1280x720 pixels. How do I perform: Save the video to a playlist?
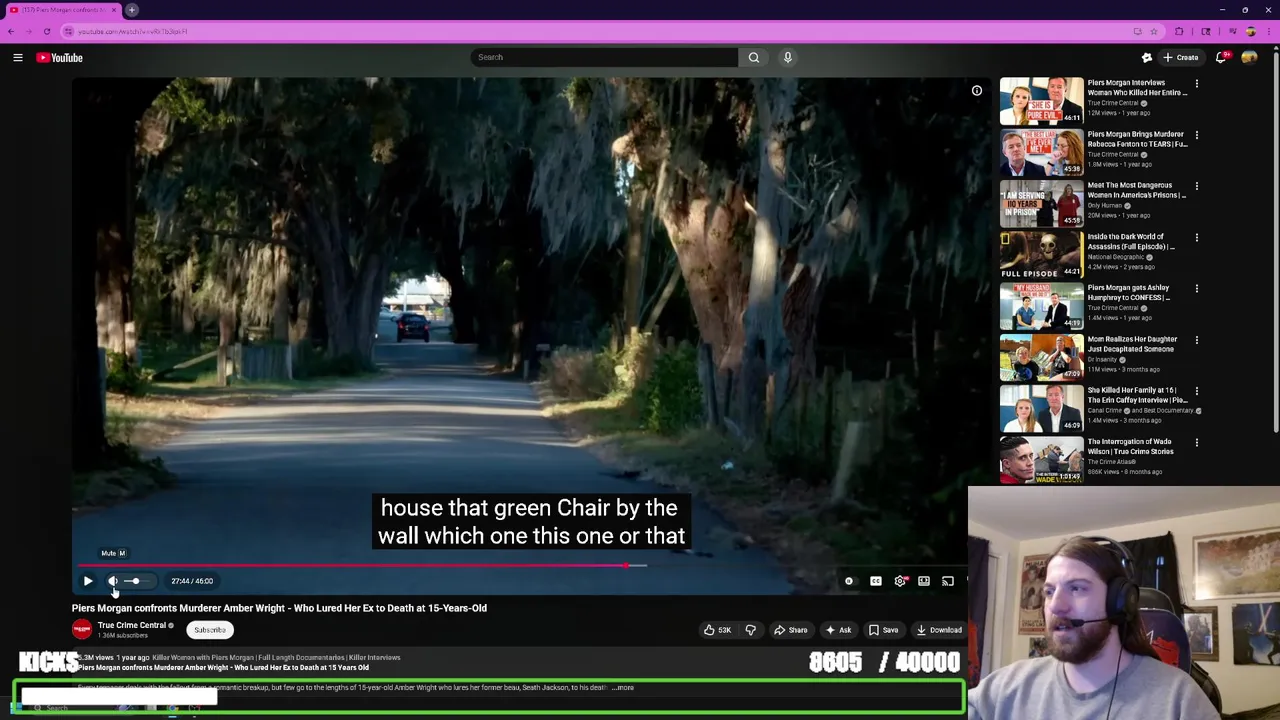[883, 630]
